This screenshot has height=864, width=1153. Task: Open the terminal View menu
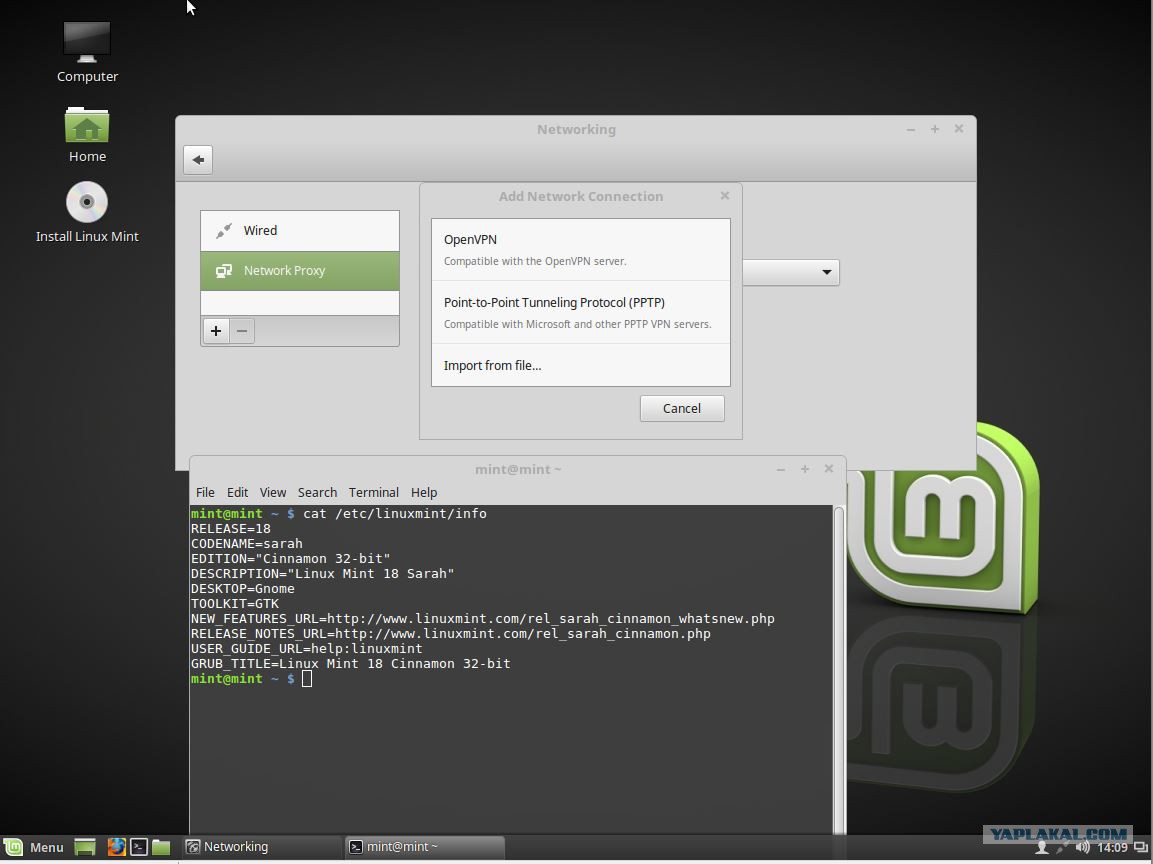pyautogui.click(x=273, y=493)
